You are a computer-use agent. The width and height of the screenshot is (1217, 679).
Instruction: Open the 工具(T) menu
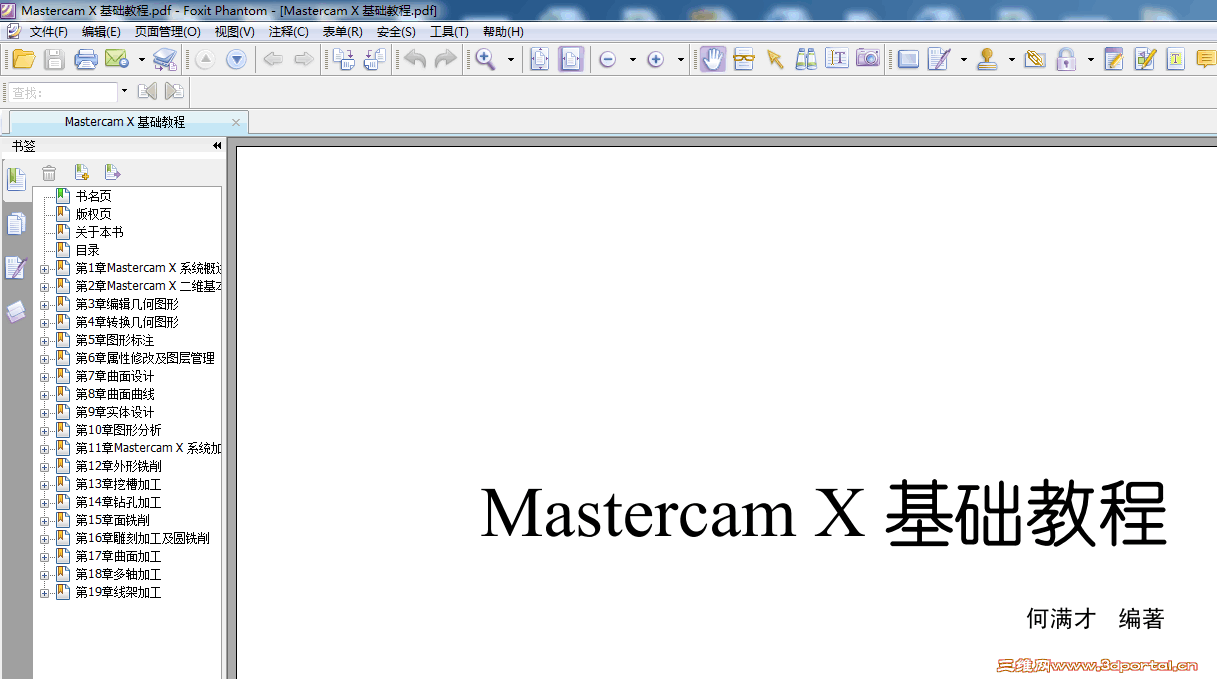pyautogui.click(x=449, y=32)
